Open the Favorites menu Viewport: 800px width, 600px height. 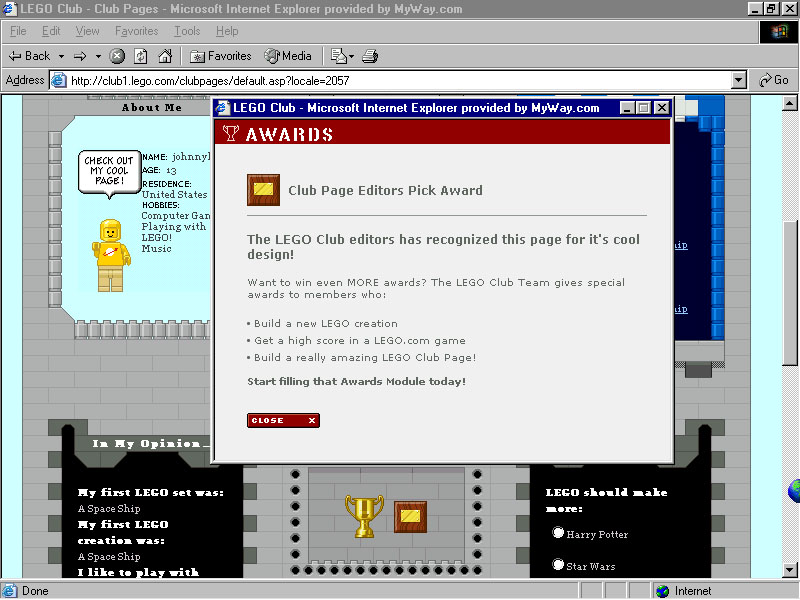click(136, 31)
